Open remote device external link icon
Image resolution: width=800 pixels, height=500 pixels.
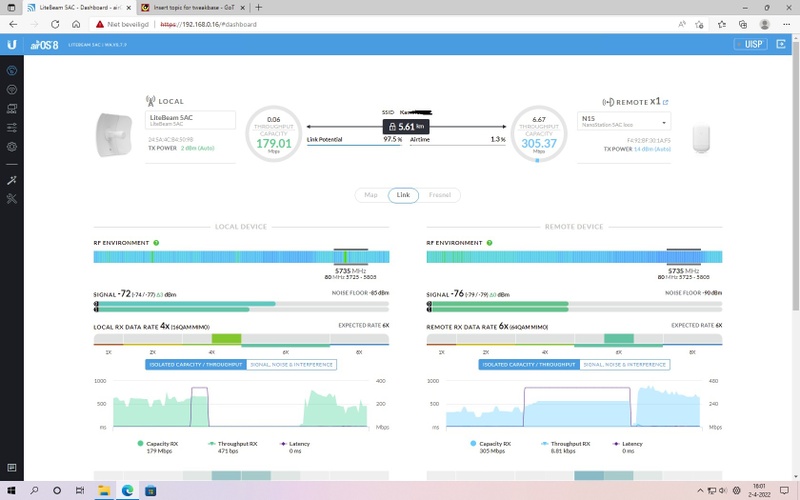pyautogui.click(x=665, y=103)
